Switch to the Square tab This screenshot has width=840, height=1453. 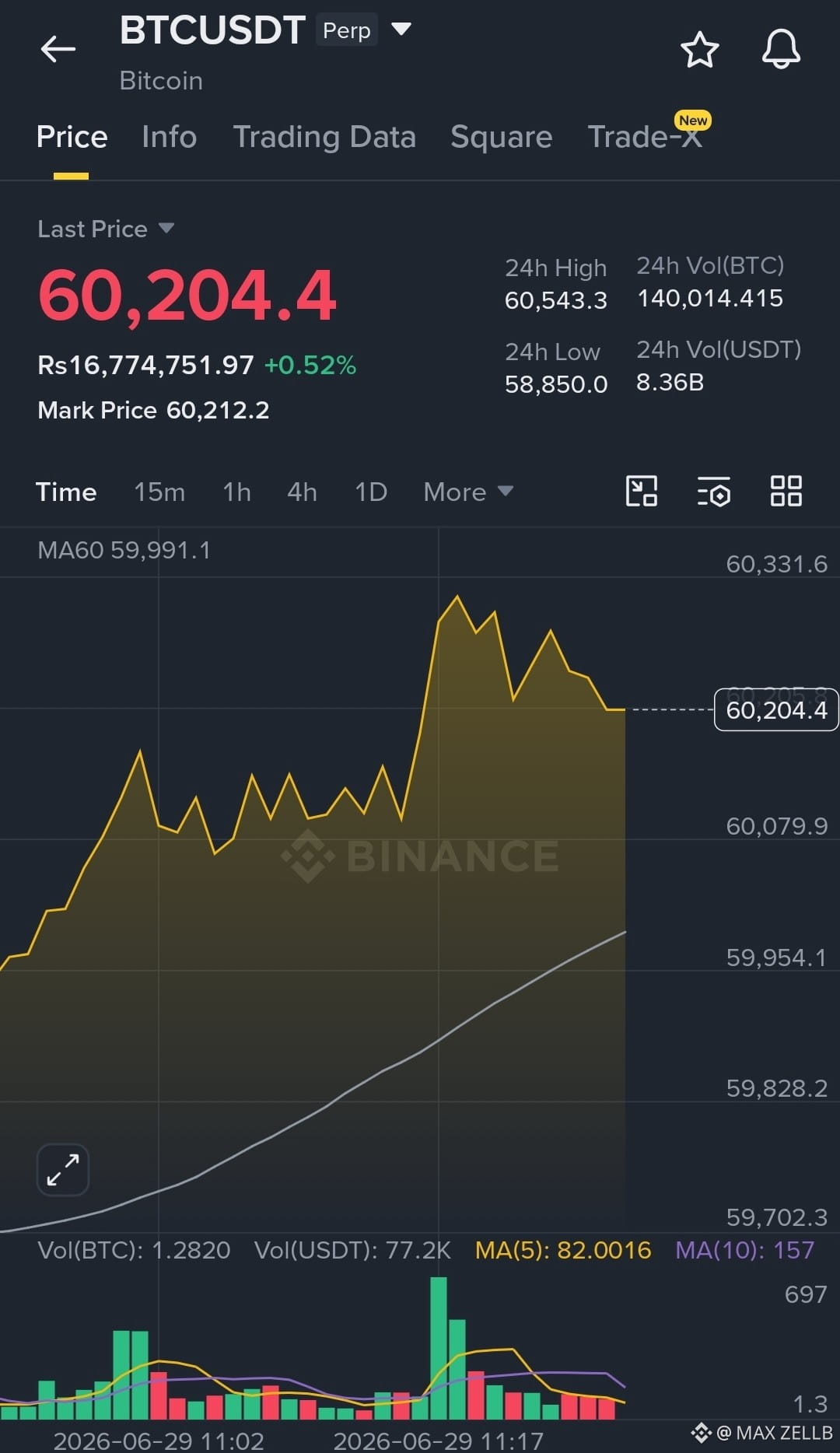click(x=502, y=137)
